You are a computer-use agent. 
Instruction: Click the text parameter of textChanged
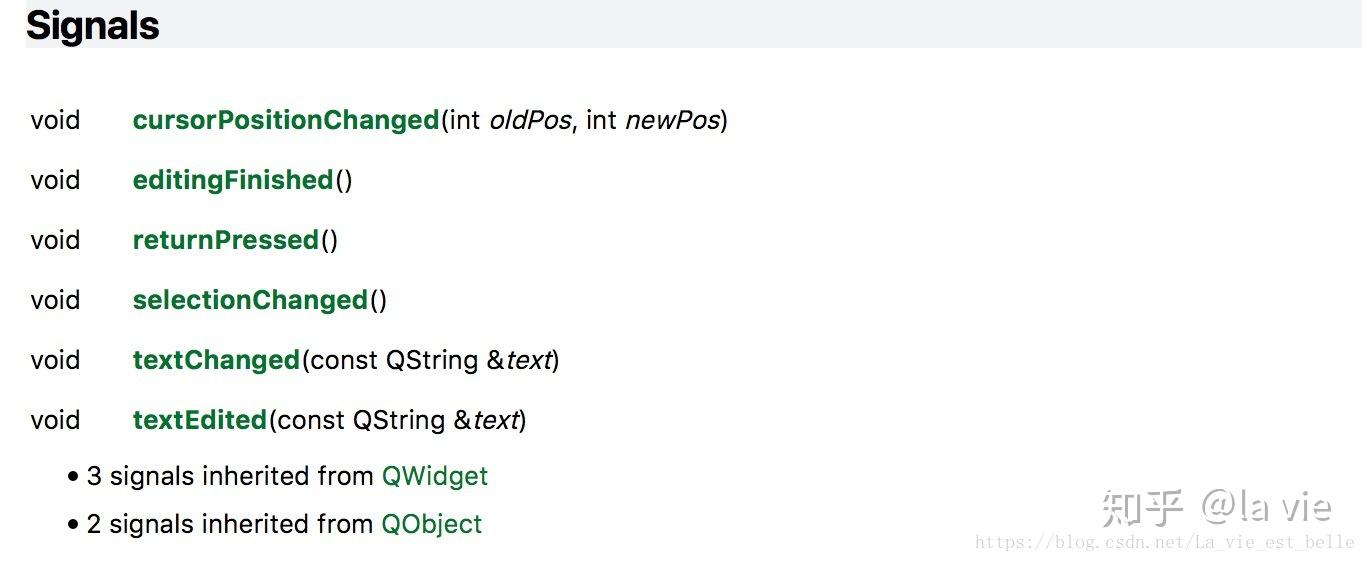coord(529,361)
